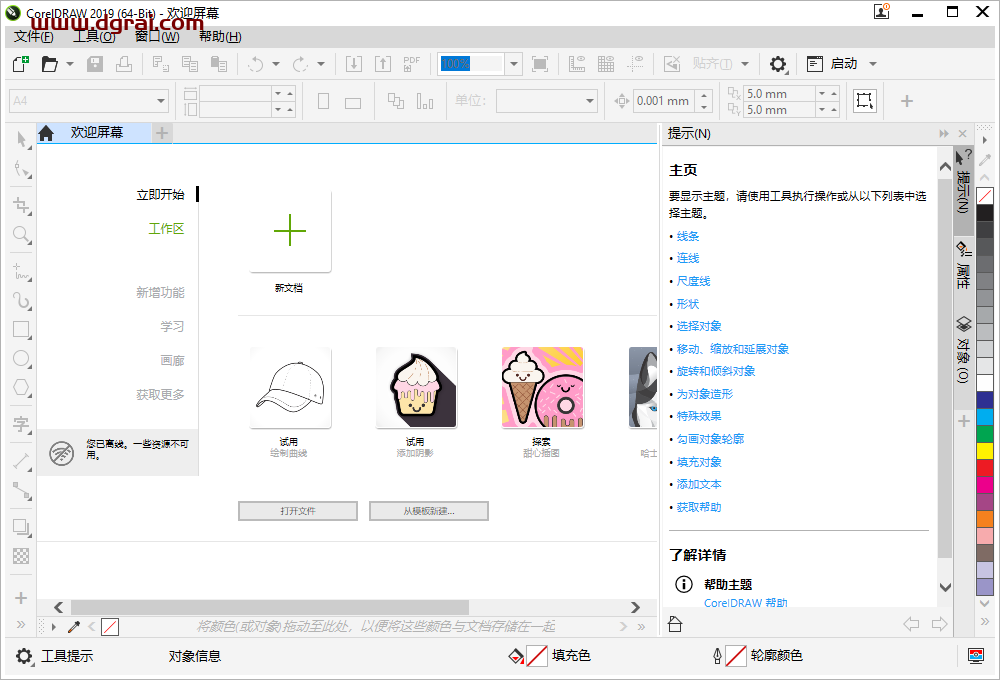Select the Ellipse tool

pos(22,358)
